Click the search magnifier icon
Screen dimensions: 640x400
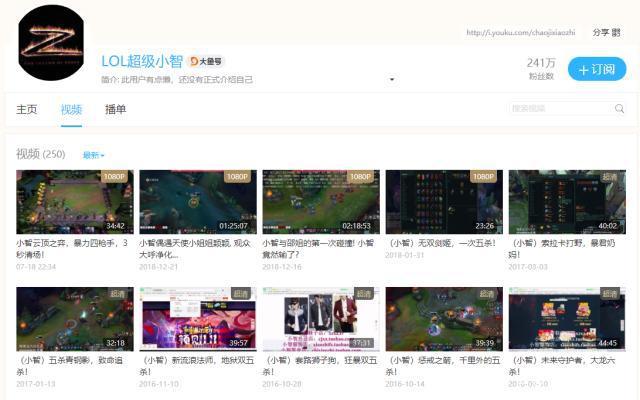click(x=619, y=109)
